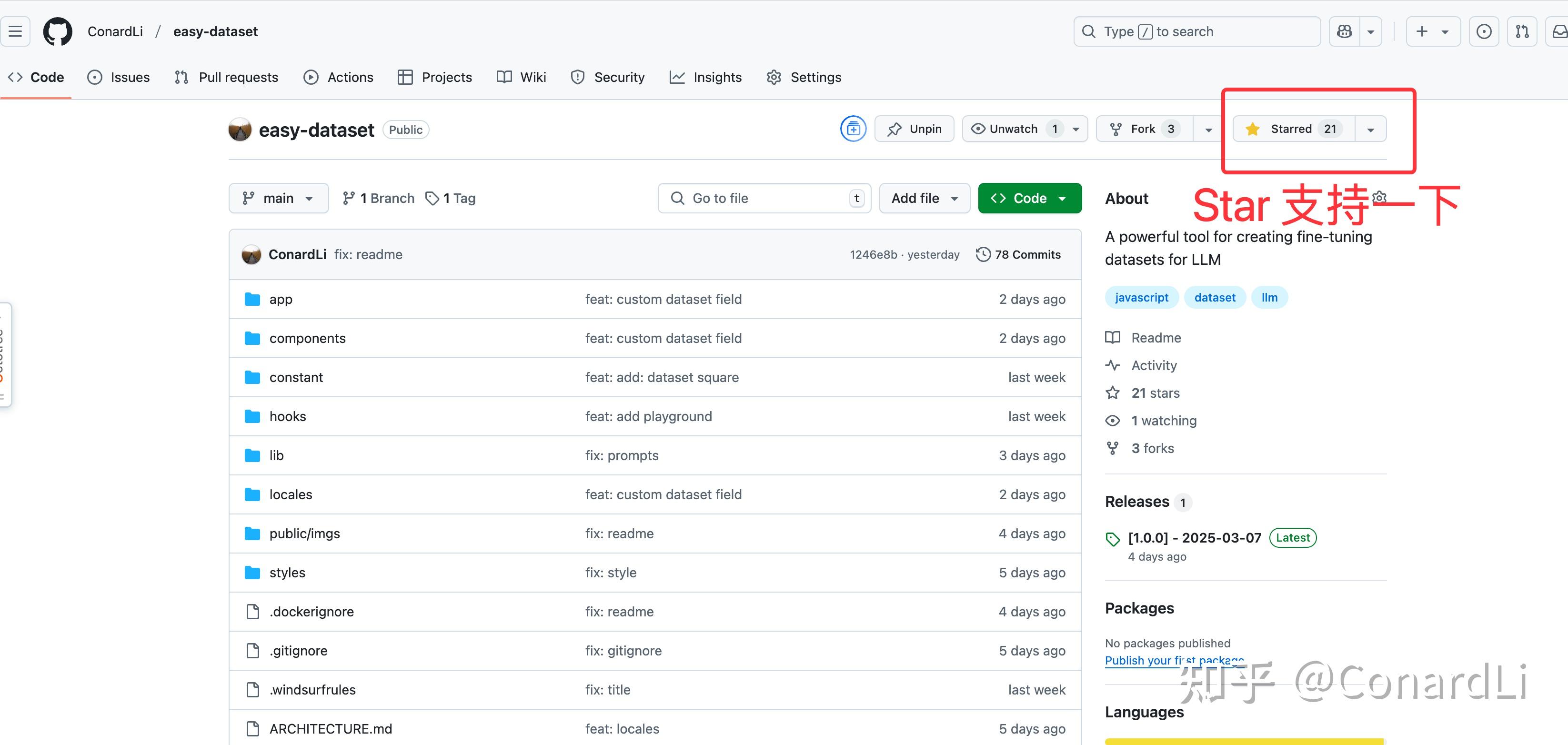Click the javascript topic tag
1568x745 pixels.
click(1141, 298)
